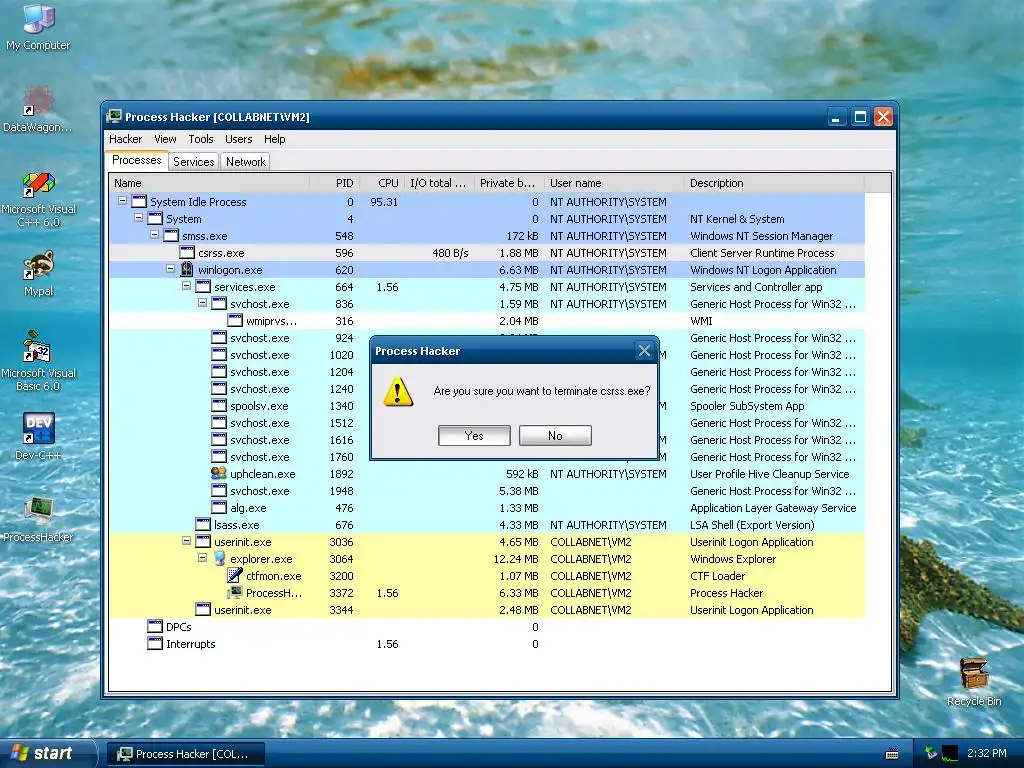Collapse the winlogon.exe tree node

coord(170,269)
